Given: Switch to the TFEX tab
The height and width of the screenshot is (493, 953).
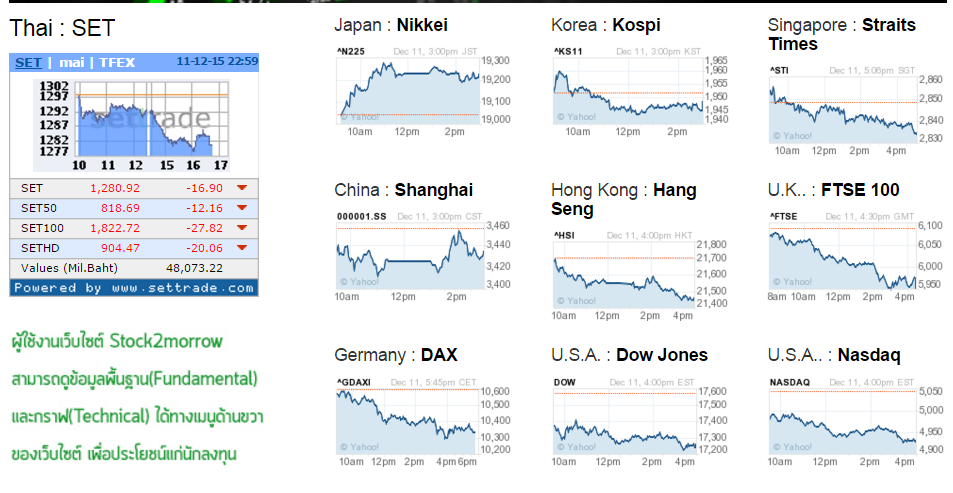Looking at the screenshot, I should tap(117, 63).
